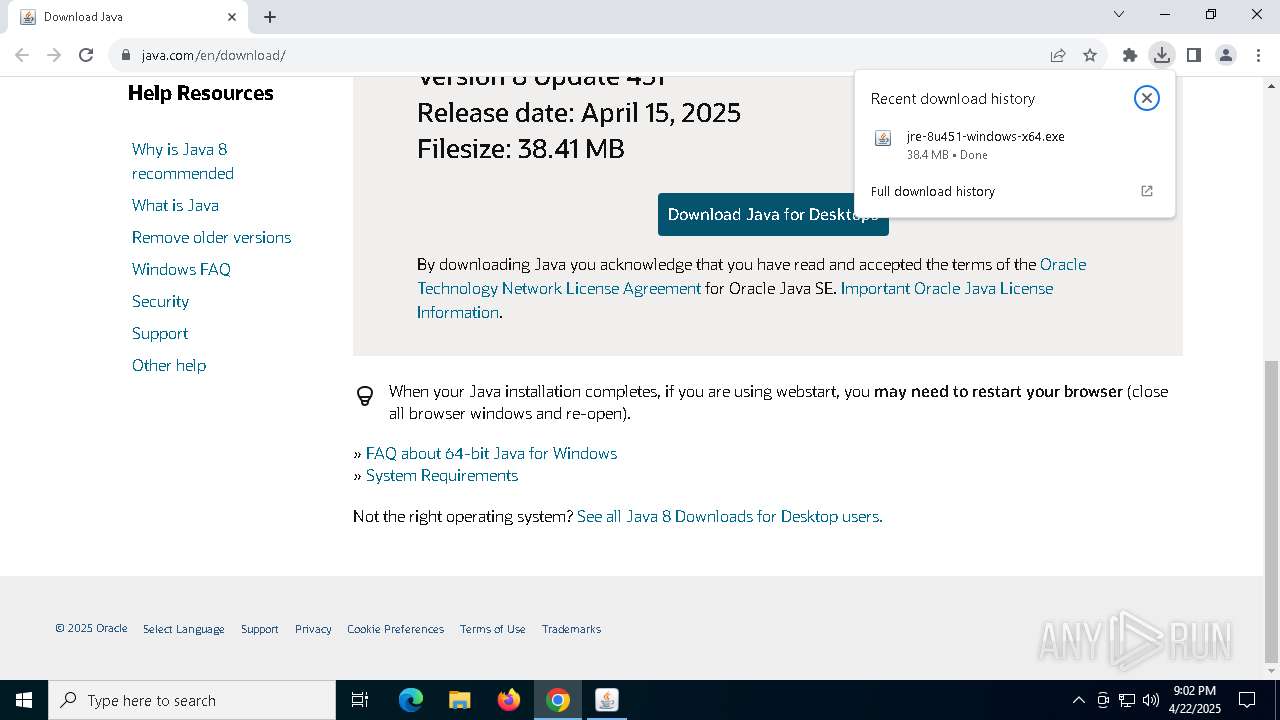Open What is Java link
Screen dimensions: 1280x720
[x=175, y=205]
